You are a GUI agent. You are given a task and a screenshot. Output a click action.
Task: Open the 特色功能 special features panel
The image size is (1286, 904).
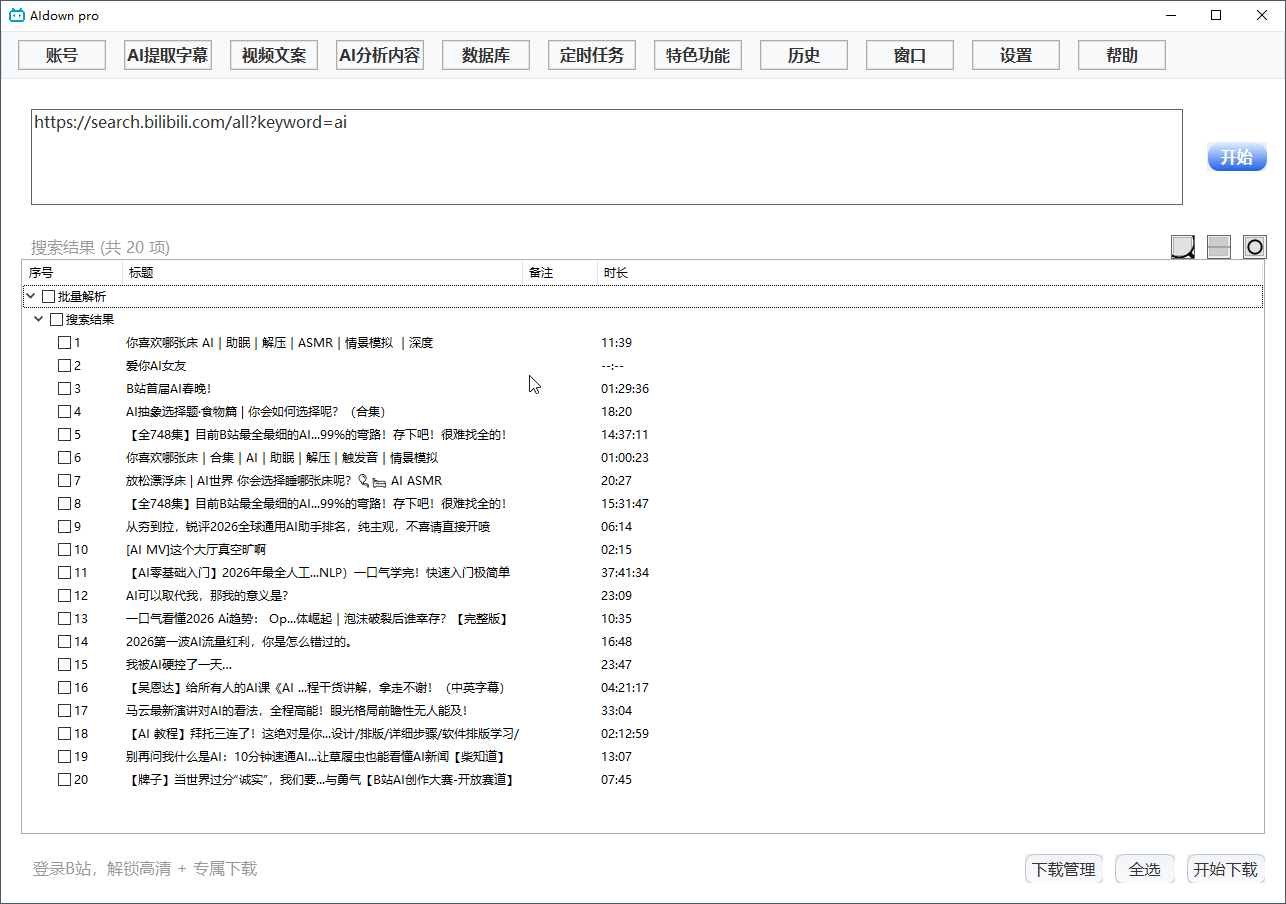697,55
